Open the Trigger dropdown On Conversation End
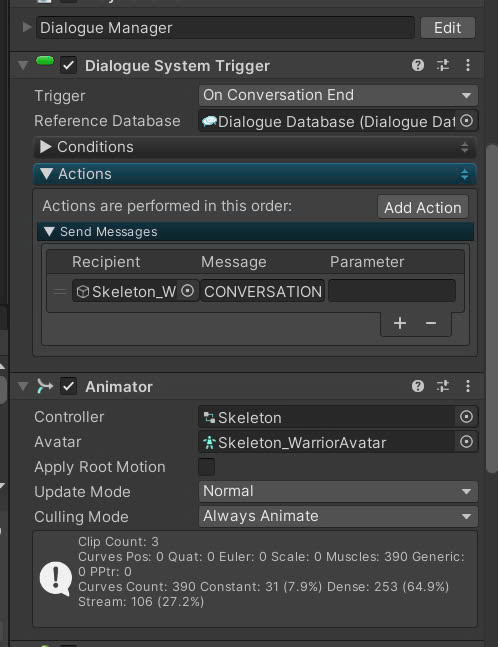Image resolution: width=498 pixels, height=647 pixels. click(x=338, y=95)
